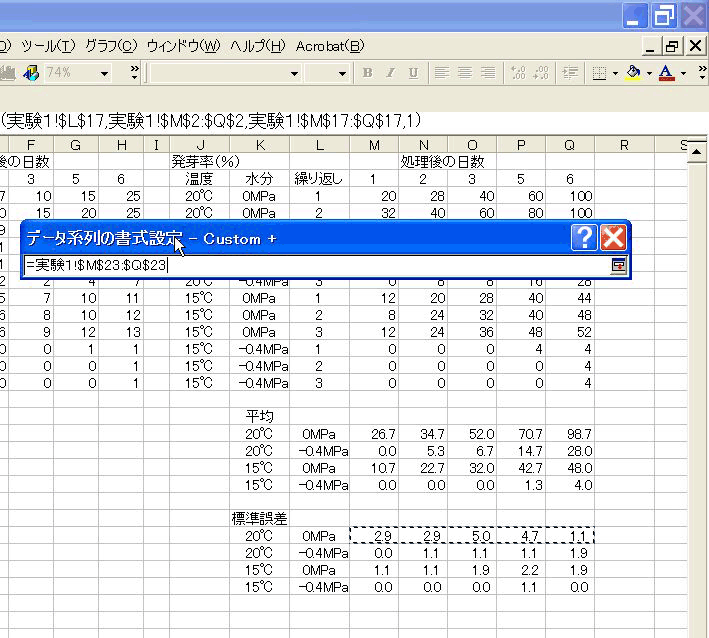The width and height of the screenshot is (709, 638).
Task: Click the increase decimal icon
Action: coord(518,73)
